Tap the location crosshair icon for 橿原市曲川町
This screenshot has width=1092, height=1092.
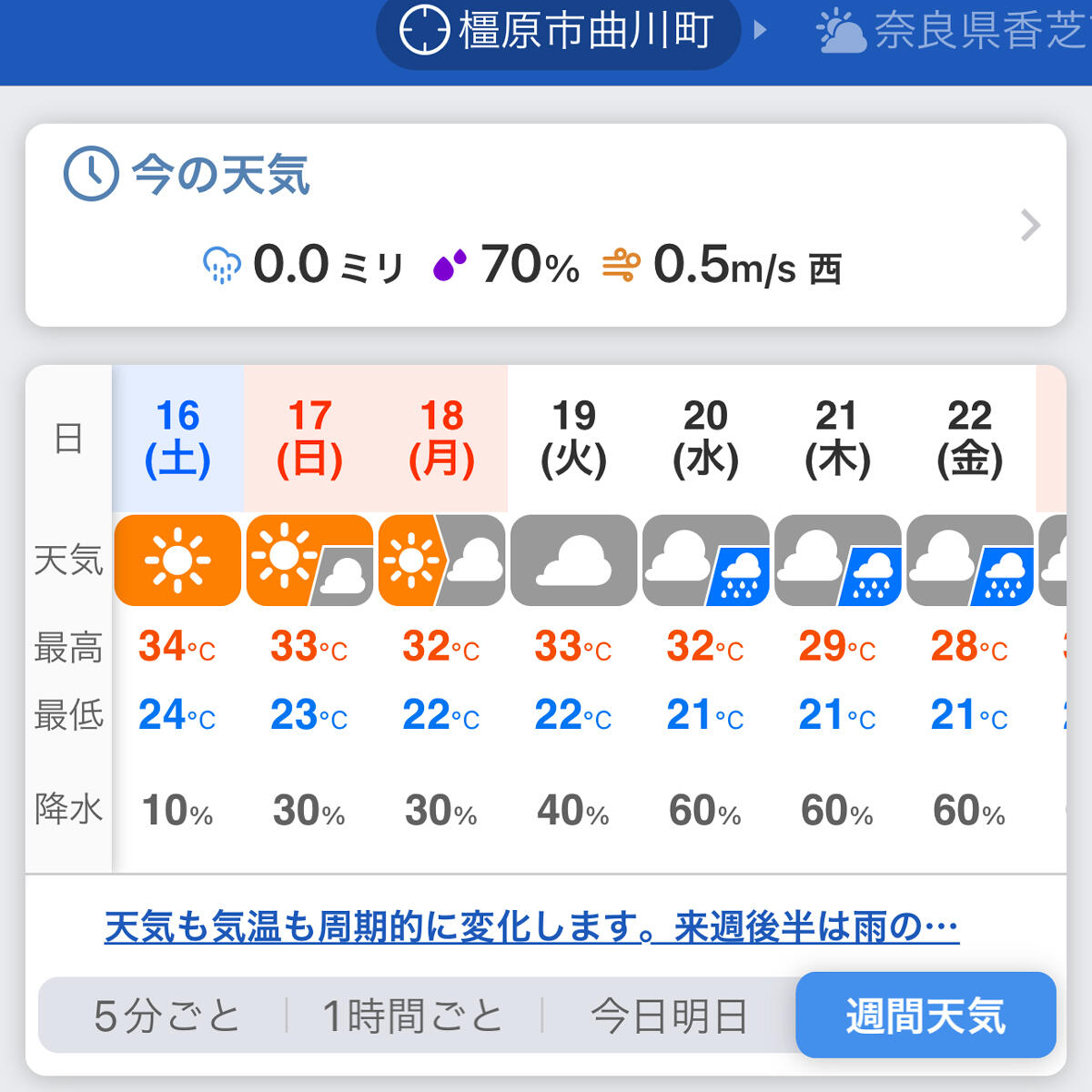(x=424, y=30)
